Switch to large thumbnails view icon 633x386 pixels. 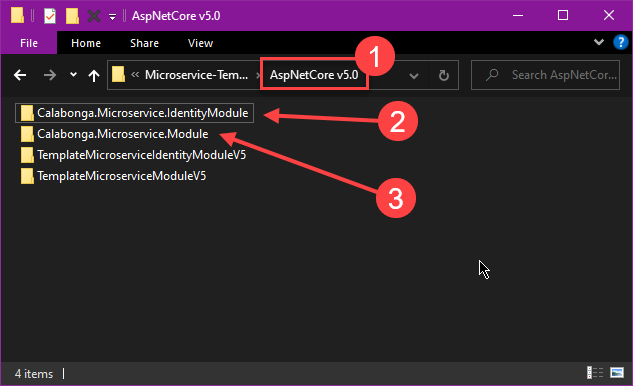pos(617,372)
